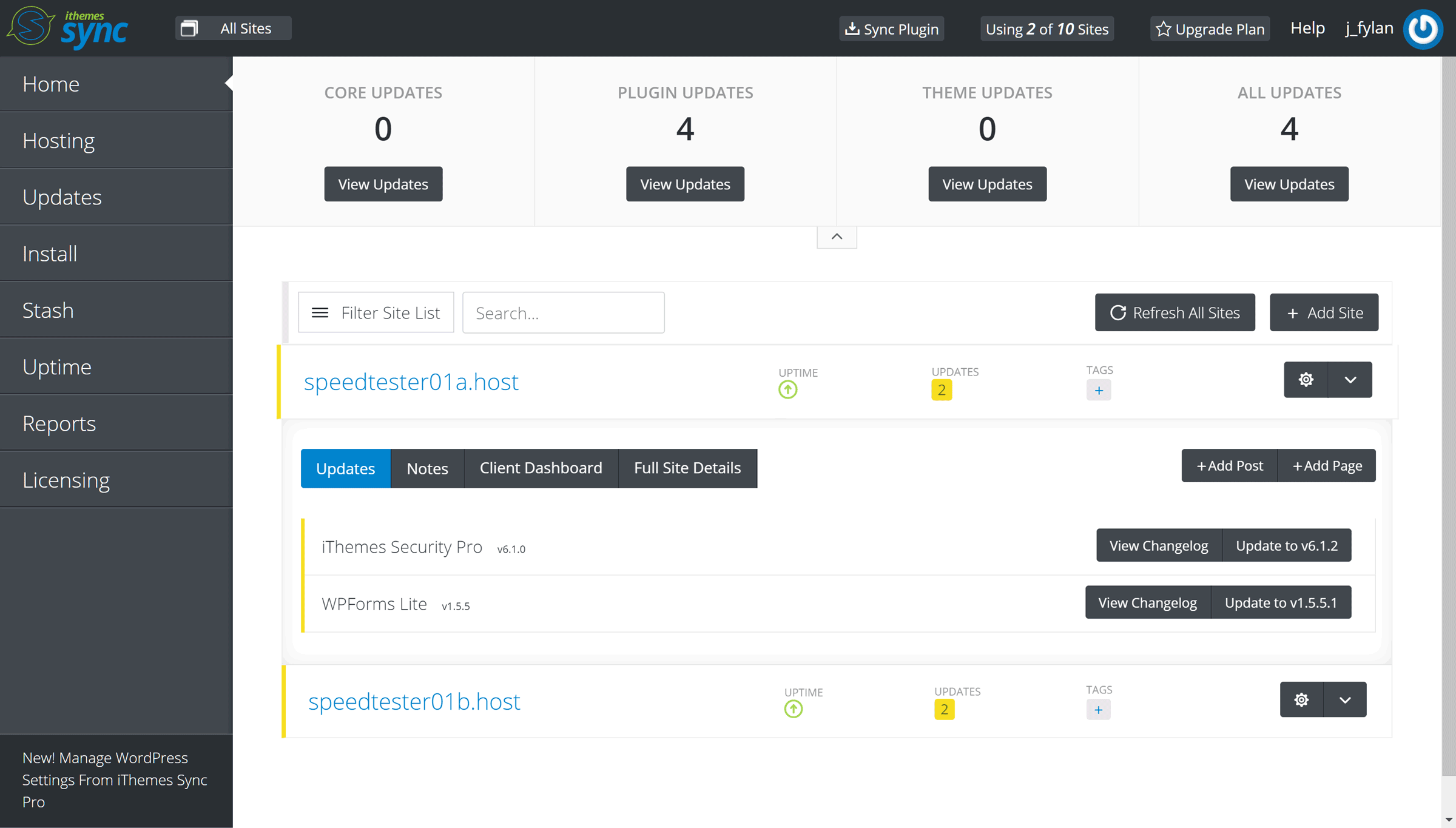
Task: Collapse the speedtester01a.host updates panel chevron
Action: pos(1350,380)
